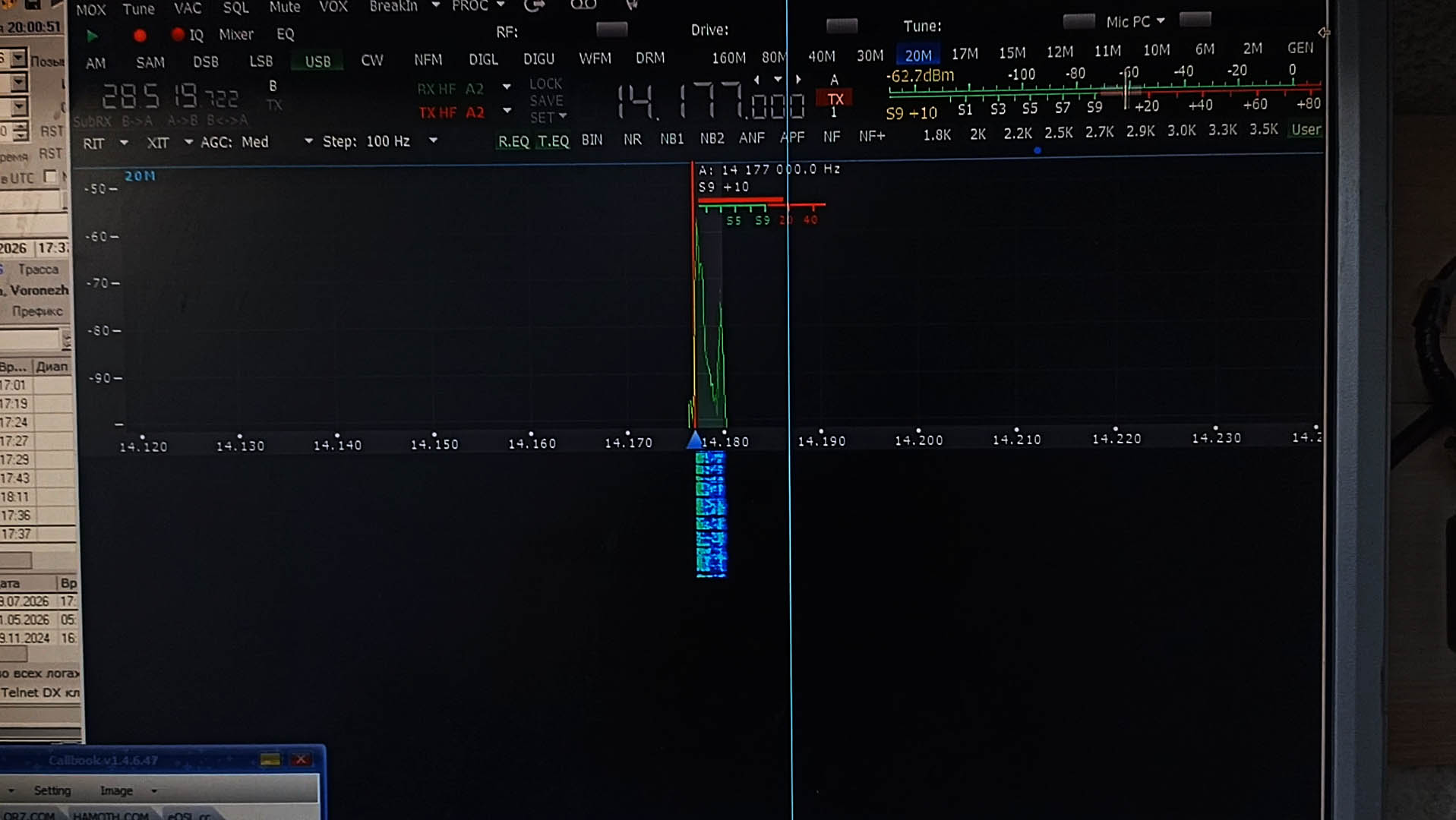Toggle BIN binaural mode
Image resolution: width=1456 pixels, height=820 pixels.
click(592, 140)
